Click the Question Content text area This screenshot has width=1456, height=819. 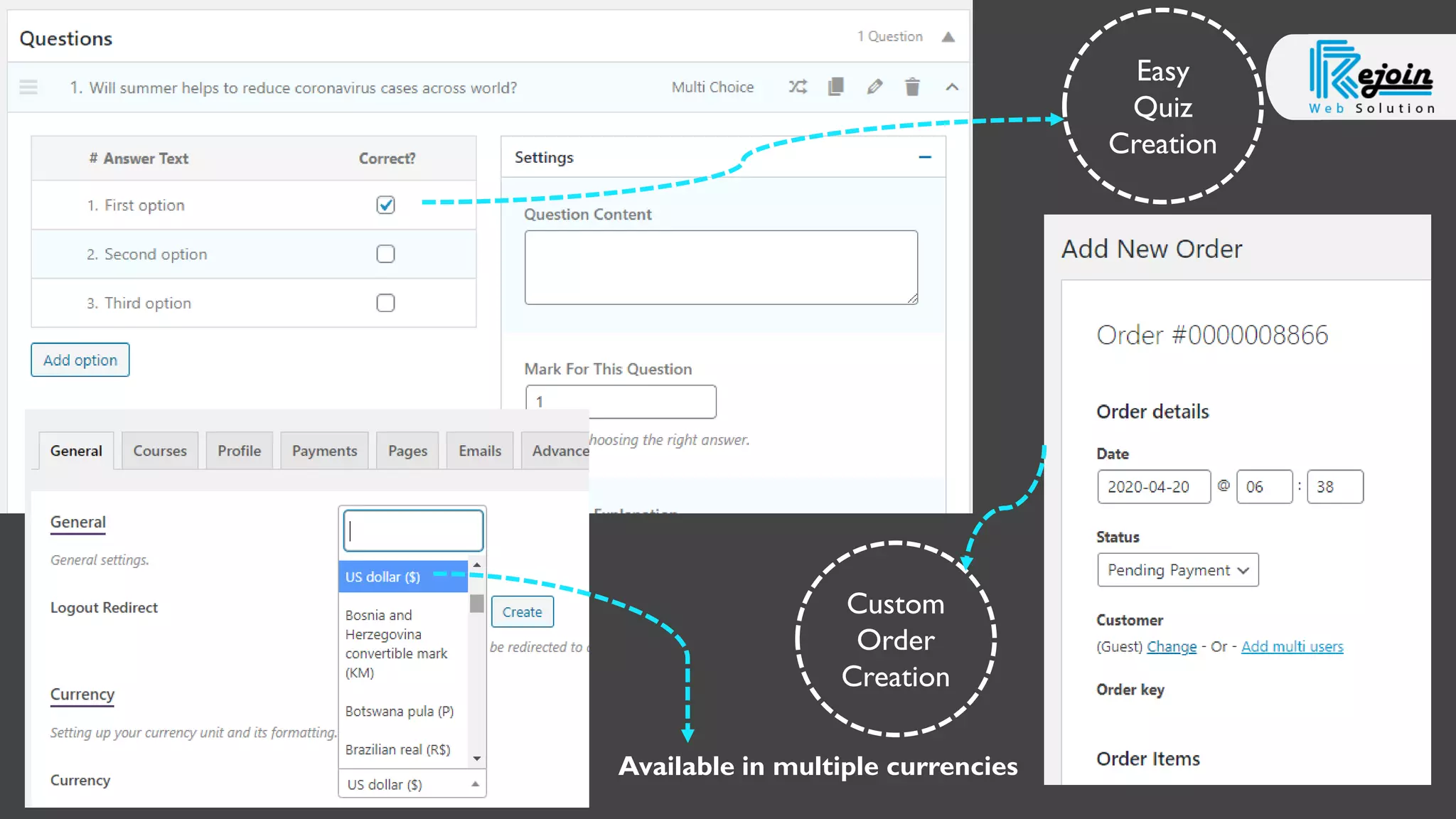(721, 267)
